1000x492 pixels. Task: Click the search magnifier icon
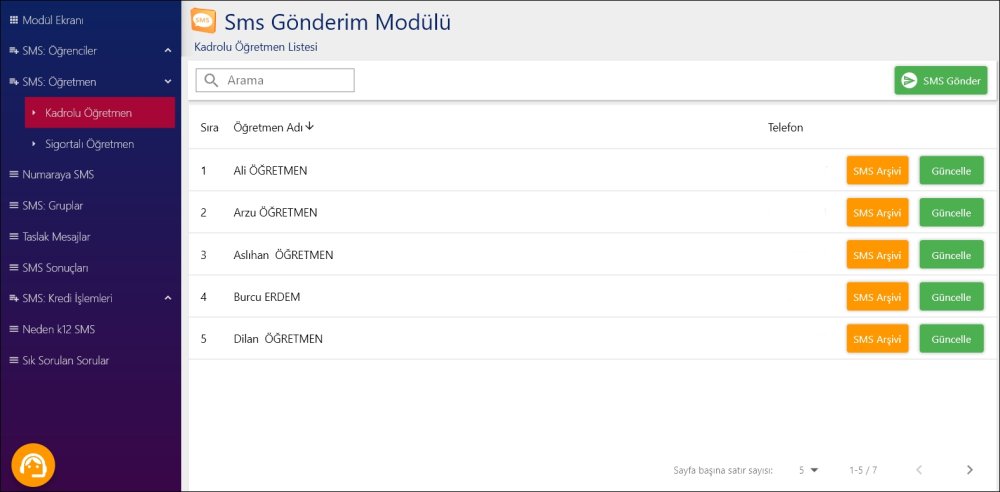[x=211, y=80]
